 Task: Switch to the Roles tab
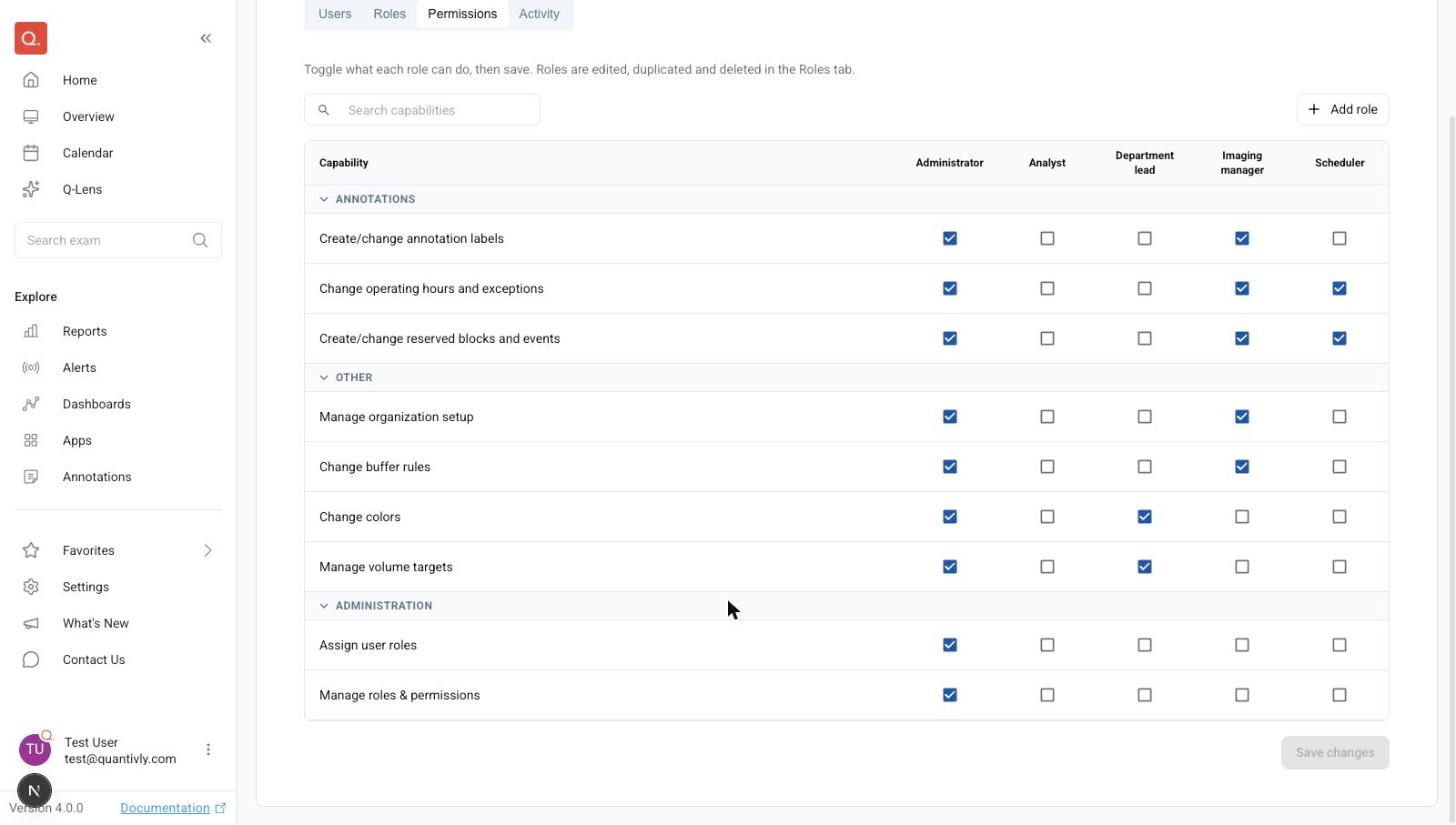pyautogui.click(x=389, y=14)
